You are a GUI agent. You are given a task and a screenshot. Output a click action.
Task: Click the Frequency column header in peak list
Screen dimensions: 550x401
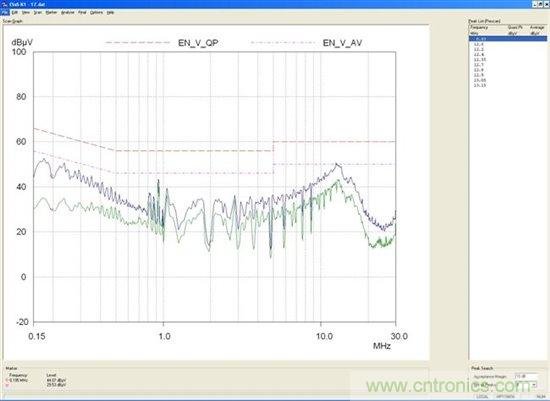(479, 27)
